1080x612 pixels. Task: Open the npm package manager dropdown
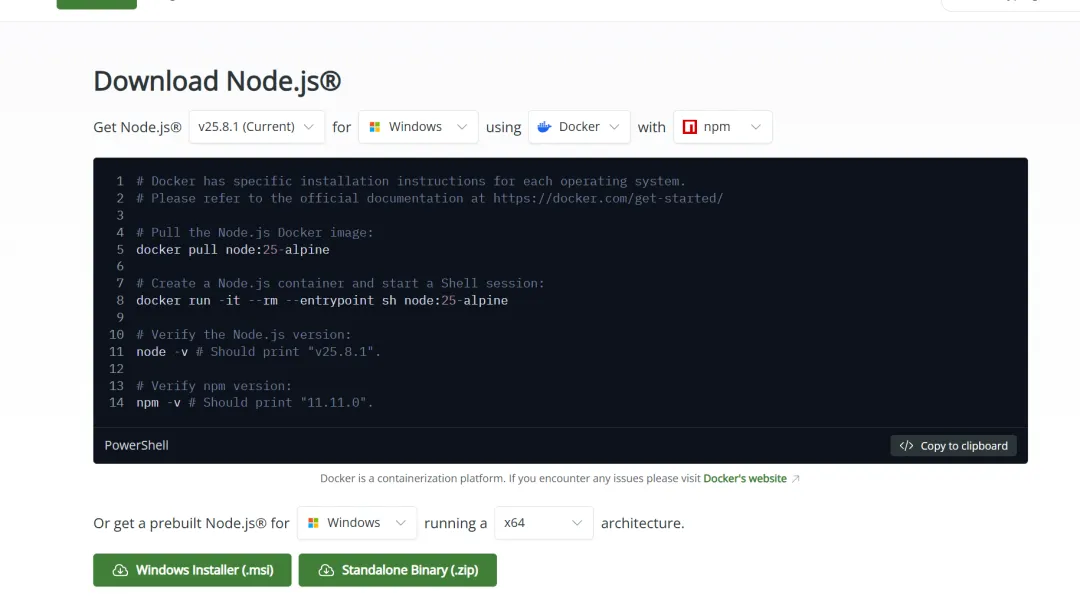tap(723, 127)
